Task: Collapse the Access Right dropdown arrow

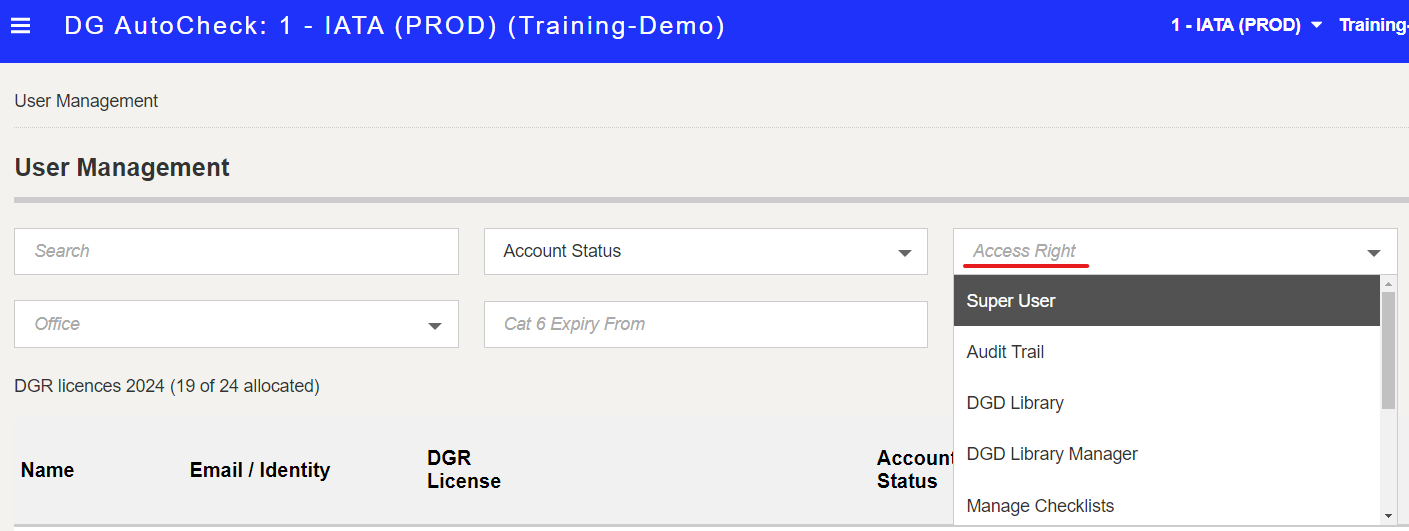Action: [x=1374, y=253]
